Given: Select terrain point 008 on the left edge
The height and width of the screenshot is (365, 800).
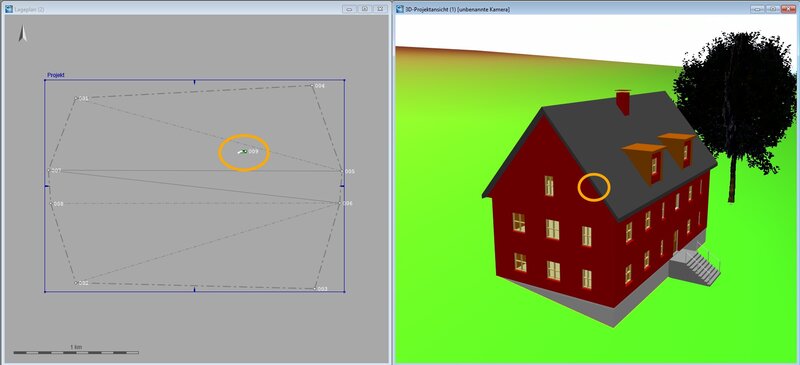Looking at the screenshot, I should click(x=51, y=204).
